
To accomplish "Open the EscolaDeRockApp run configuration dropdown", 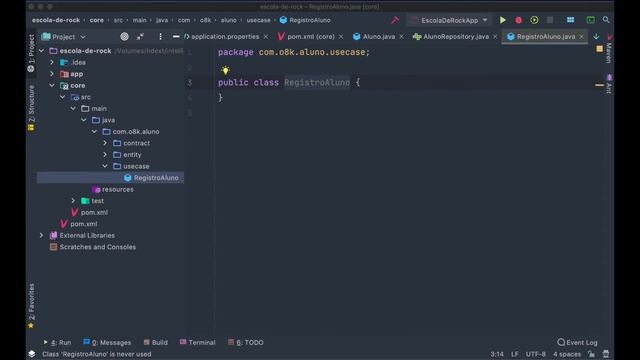I will click(x=449, y=20).
